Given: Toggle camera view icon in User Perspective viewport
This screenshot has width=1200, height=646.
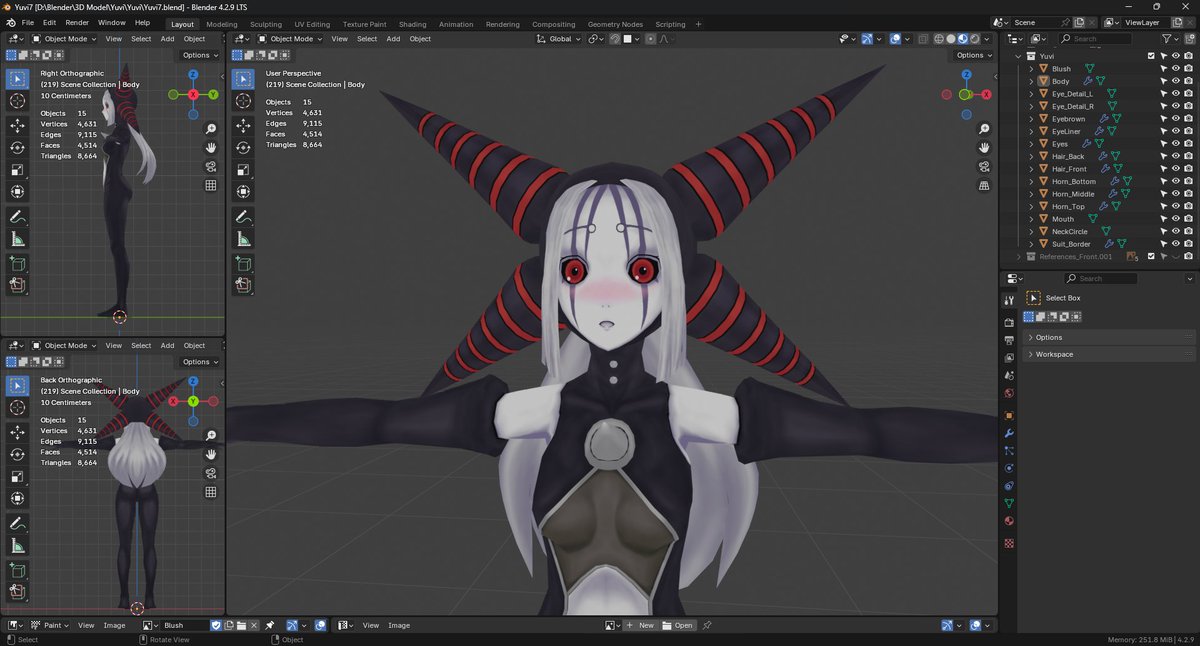Looking at the screenshot, I should tap(984, 166).
